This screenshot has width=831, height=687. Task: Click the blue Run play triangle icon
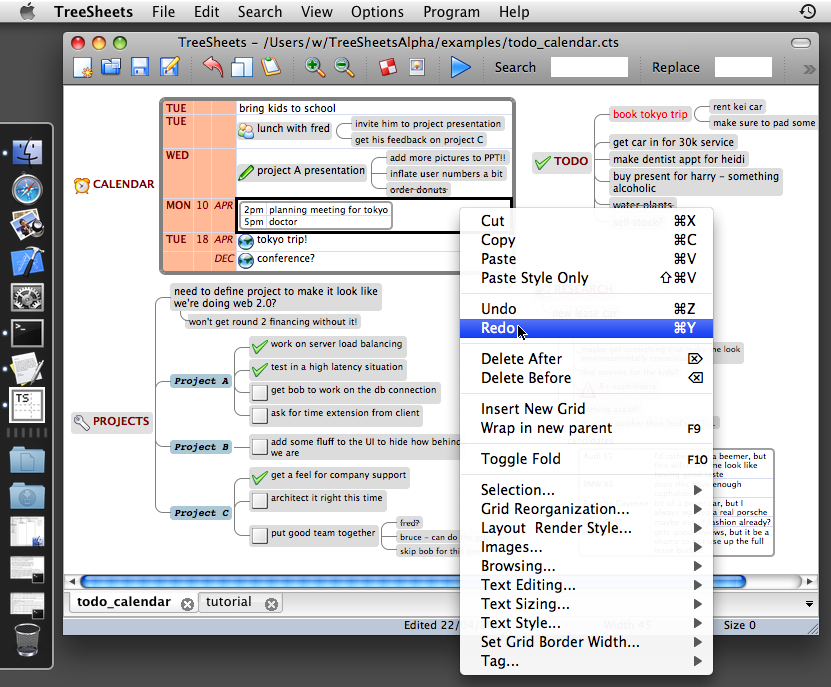(x=460, y=68)
